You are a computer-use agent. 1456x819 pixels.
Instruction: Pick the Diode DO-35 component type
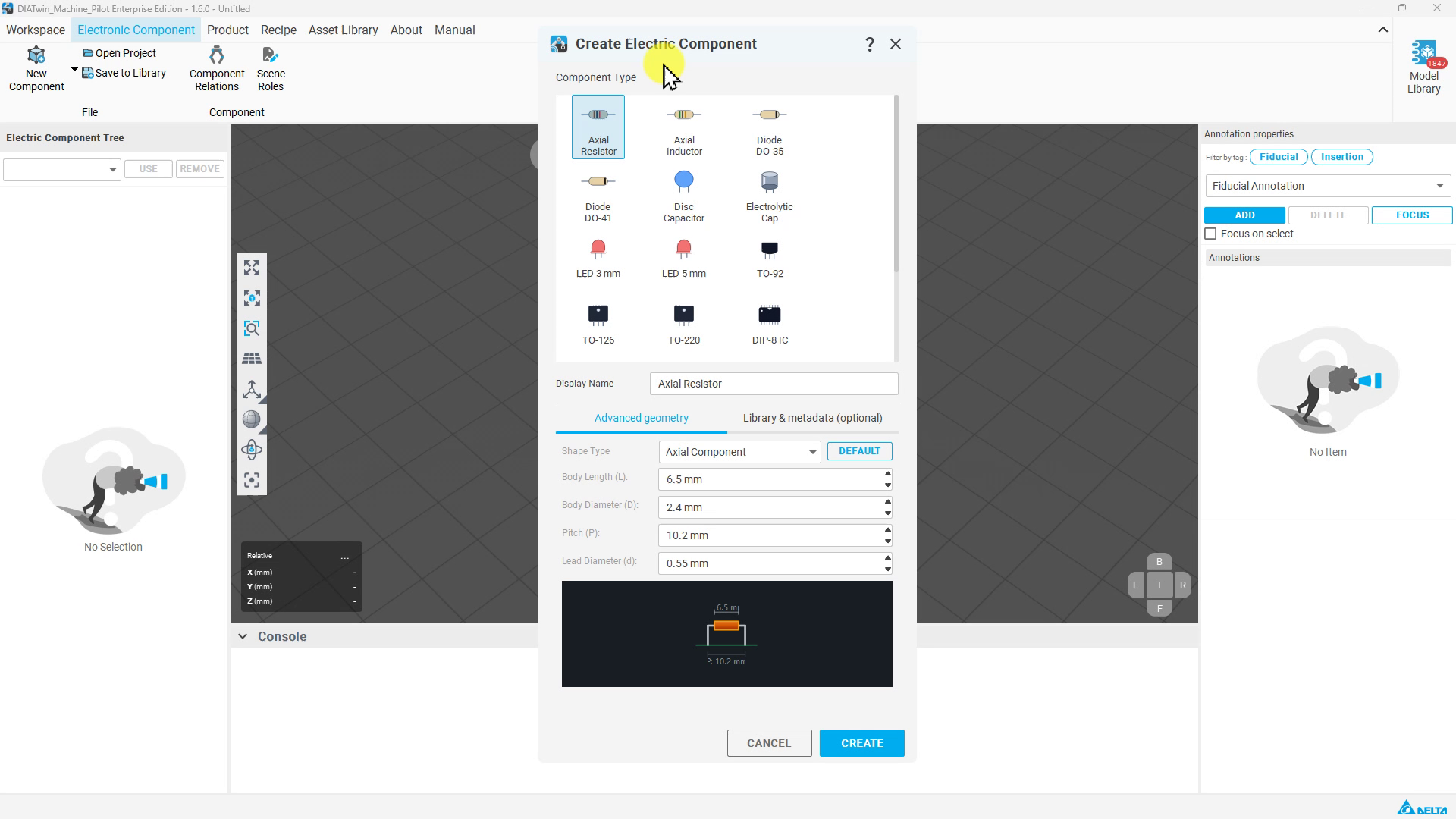pyautogui.click(x=770, y=127)
